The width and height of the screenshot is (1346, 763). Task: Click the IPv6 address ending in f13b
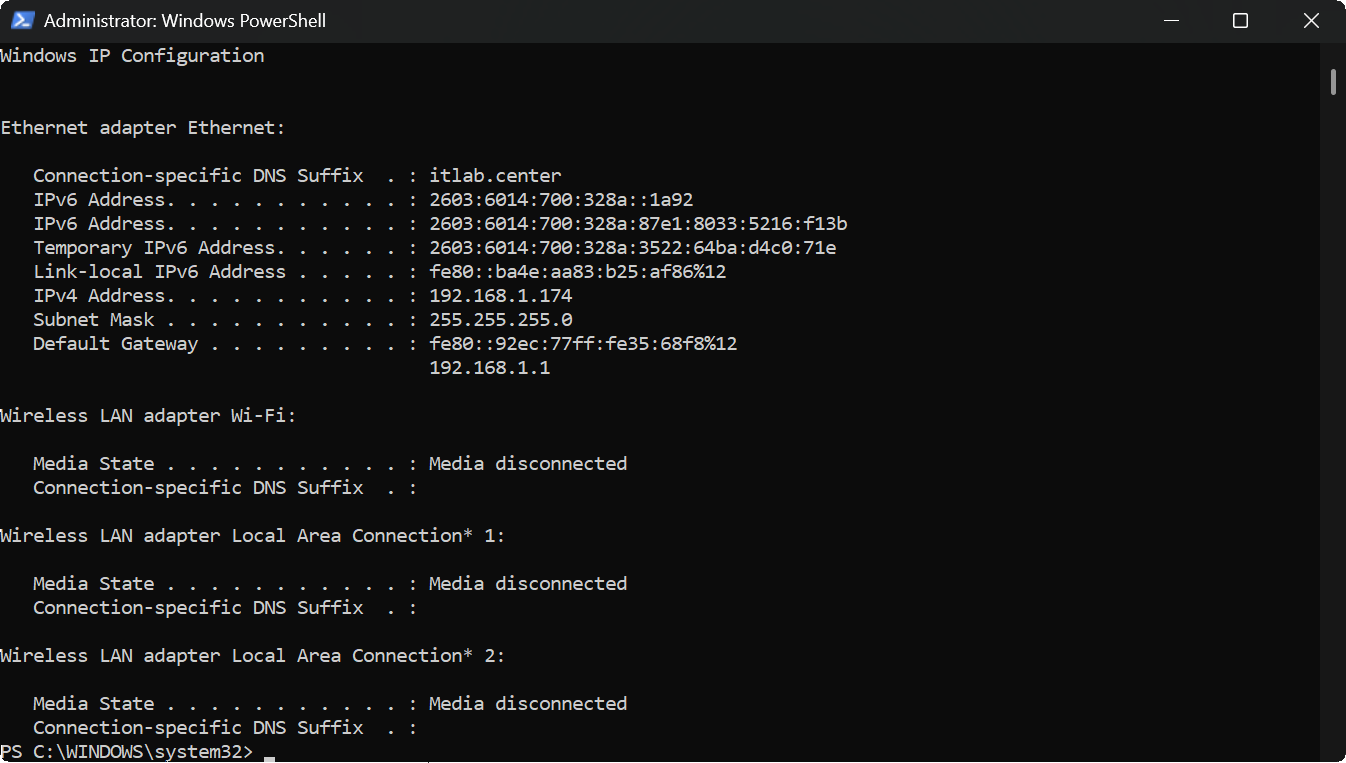638,224
